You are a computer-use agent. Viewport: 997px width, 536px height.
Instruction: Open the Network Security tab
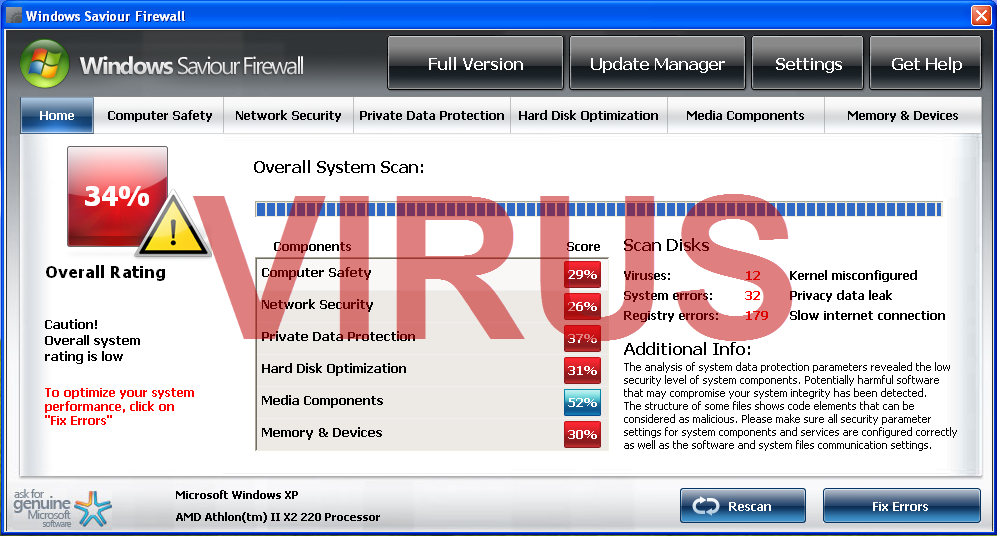point(288,115)
